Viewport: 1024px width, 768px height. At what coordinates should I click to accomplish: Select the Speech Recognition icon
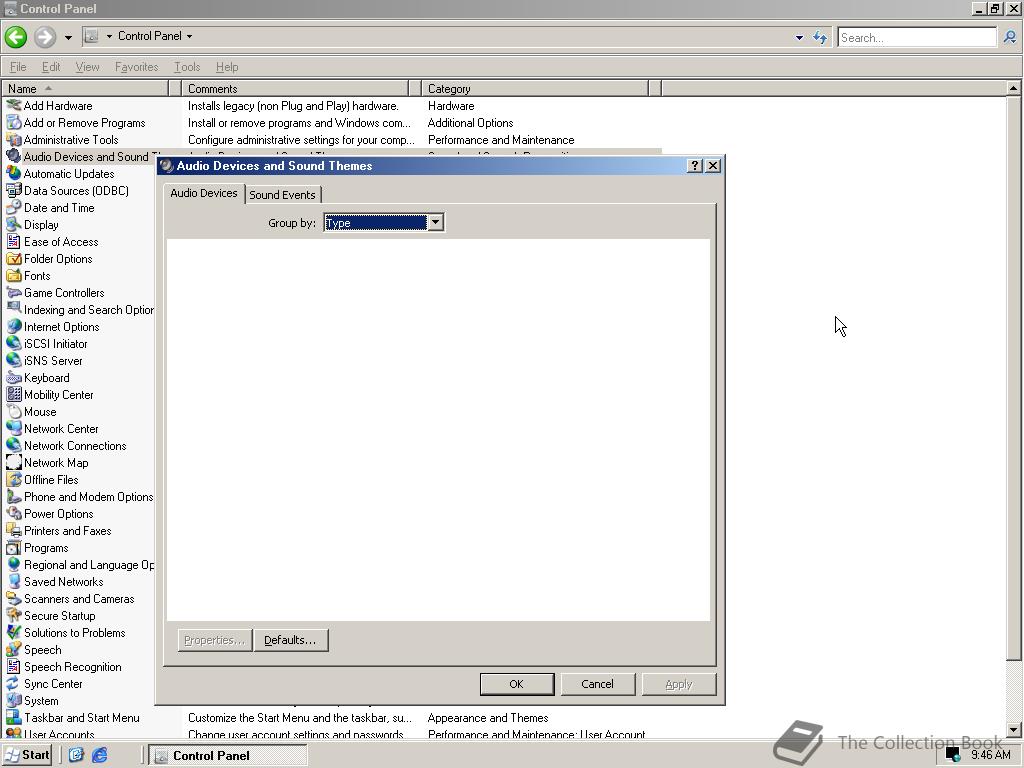[14, 666]
